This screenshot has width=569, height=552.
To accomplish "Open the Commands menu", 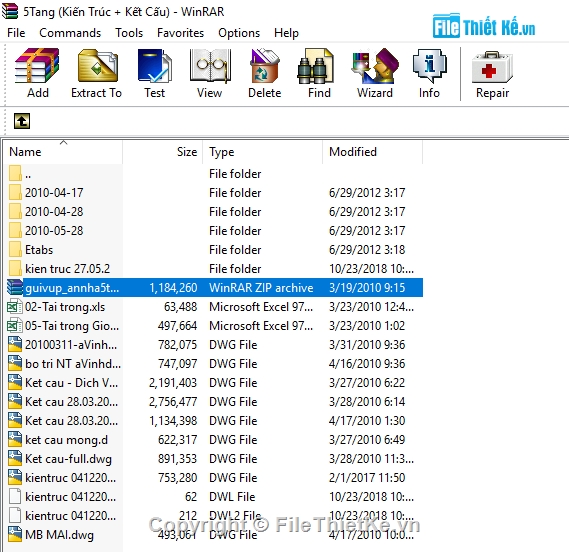I will point(70,33).
